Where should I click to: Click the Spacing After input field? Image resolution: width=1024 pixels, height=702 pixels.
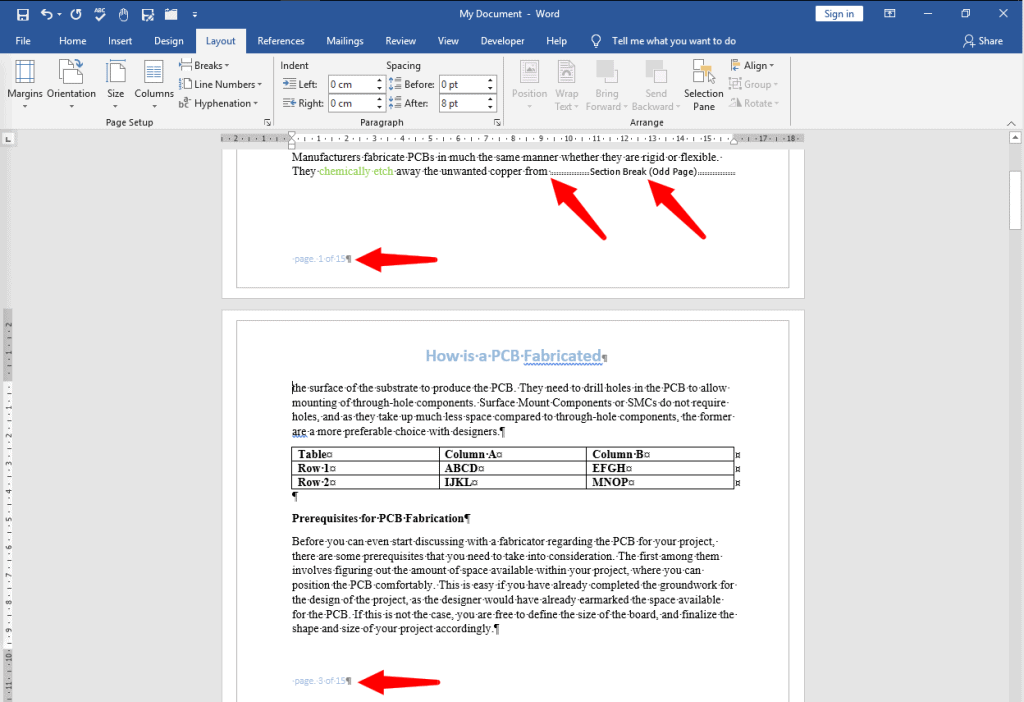pyautogui.click(x=462, y=103)
